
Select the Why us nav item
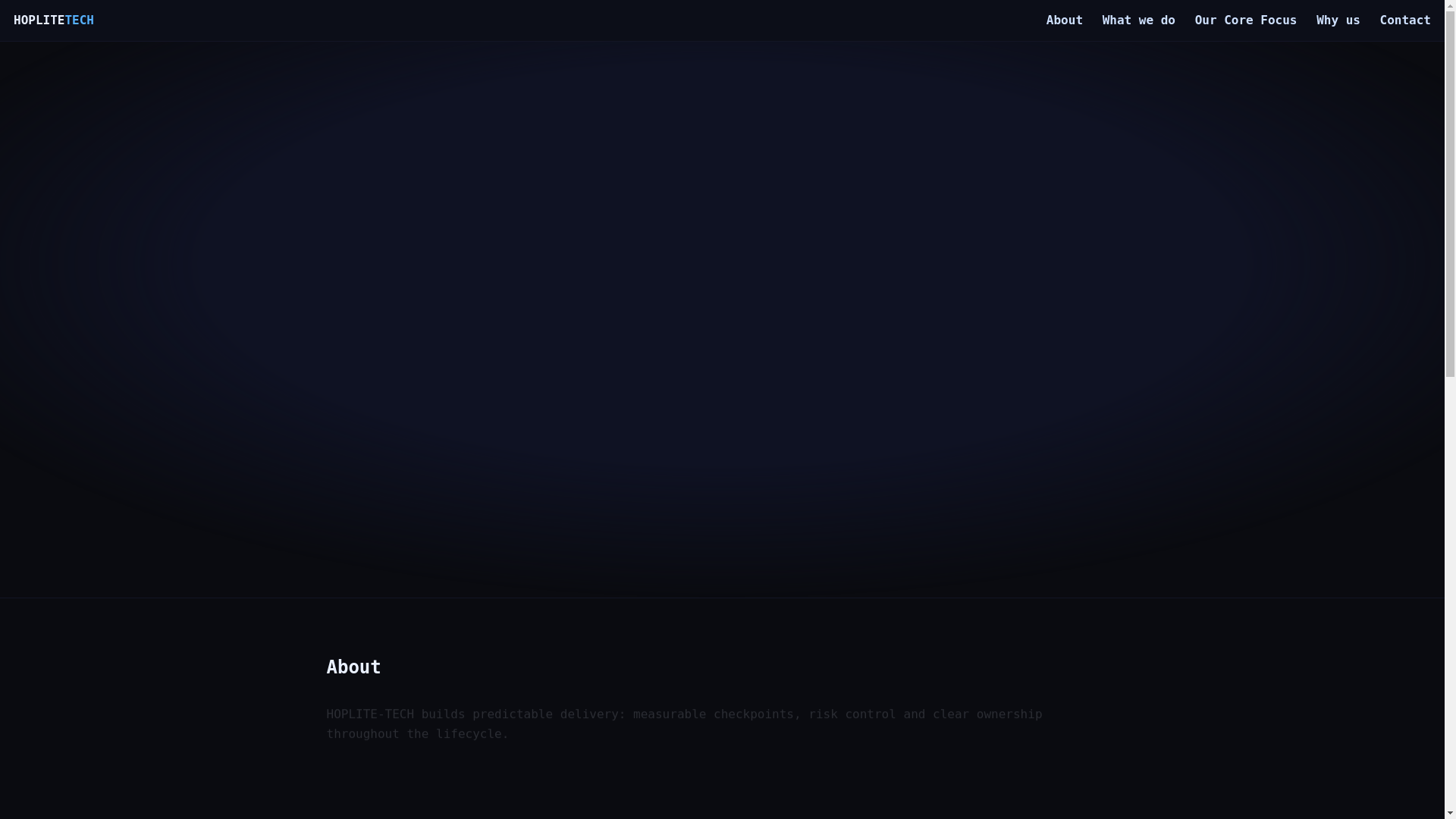pos(1338,20)
